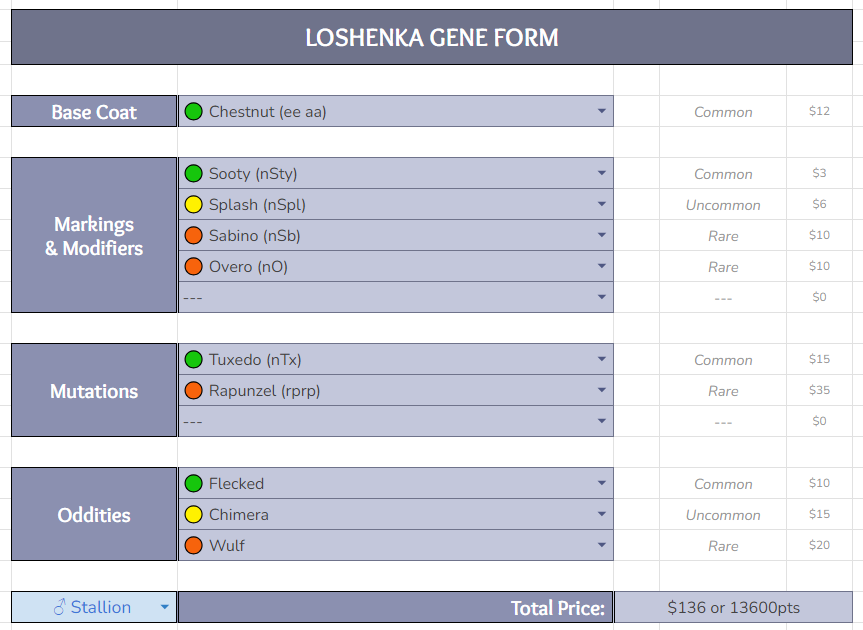
Task: Click the orange circle next to Rapunzel
Action: 193,391
